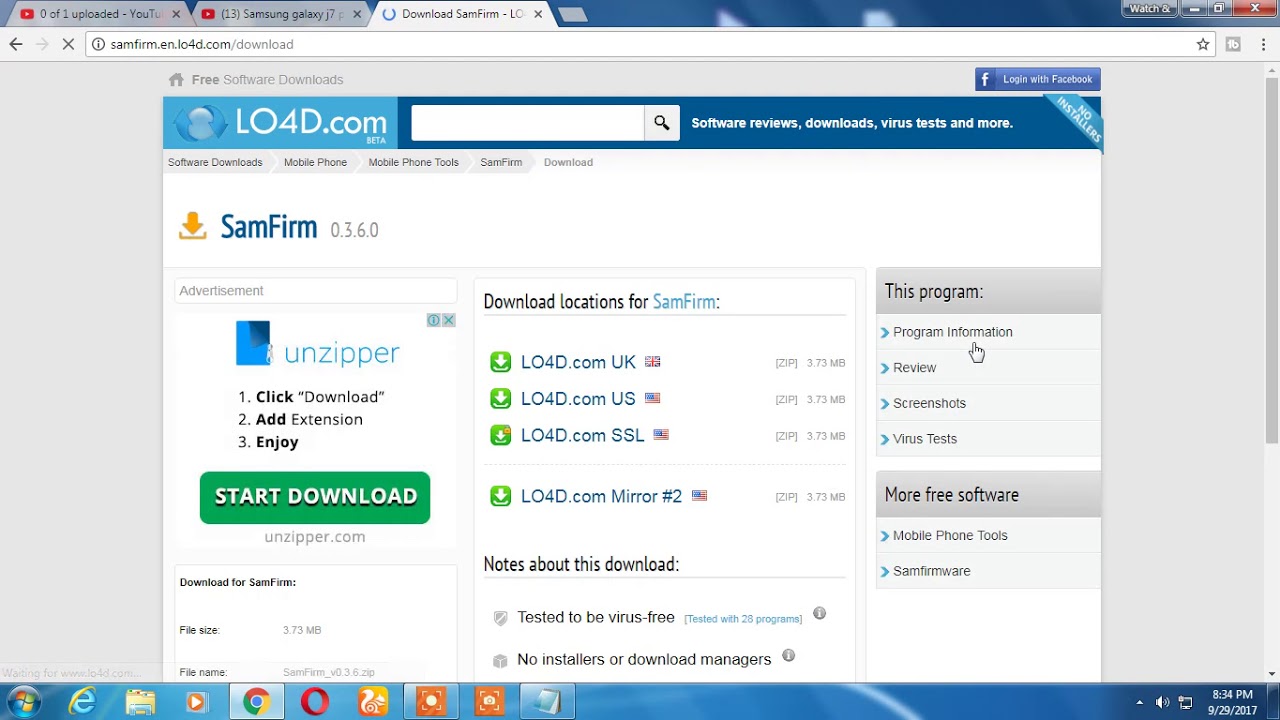The width and height of the screenshot is (1280, 720).
Task: Click Mobile Phone breadcrumb
Action: point(315,162)
